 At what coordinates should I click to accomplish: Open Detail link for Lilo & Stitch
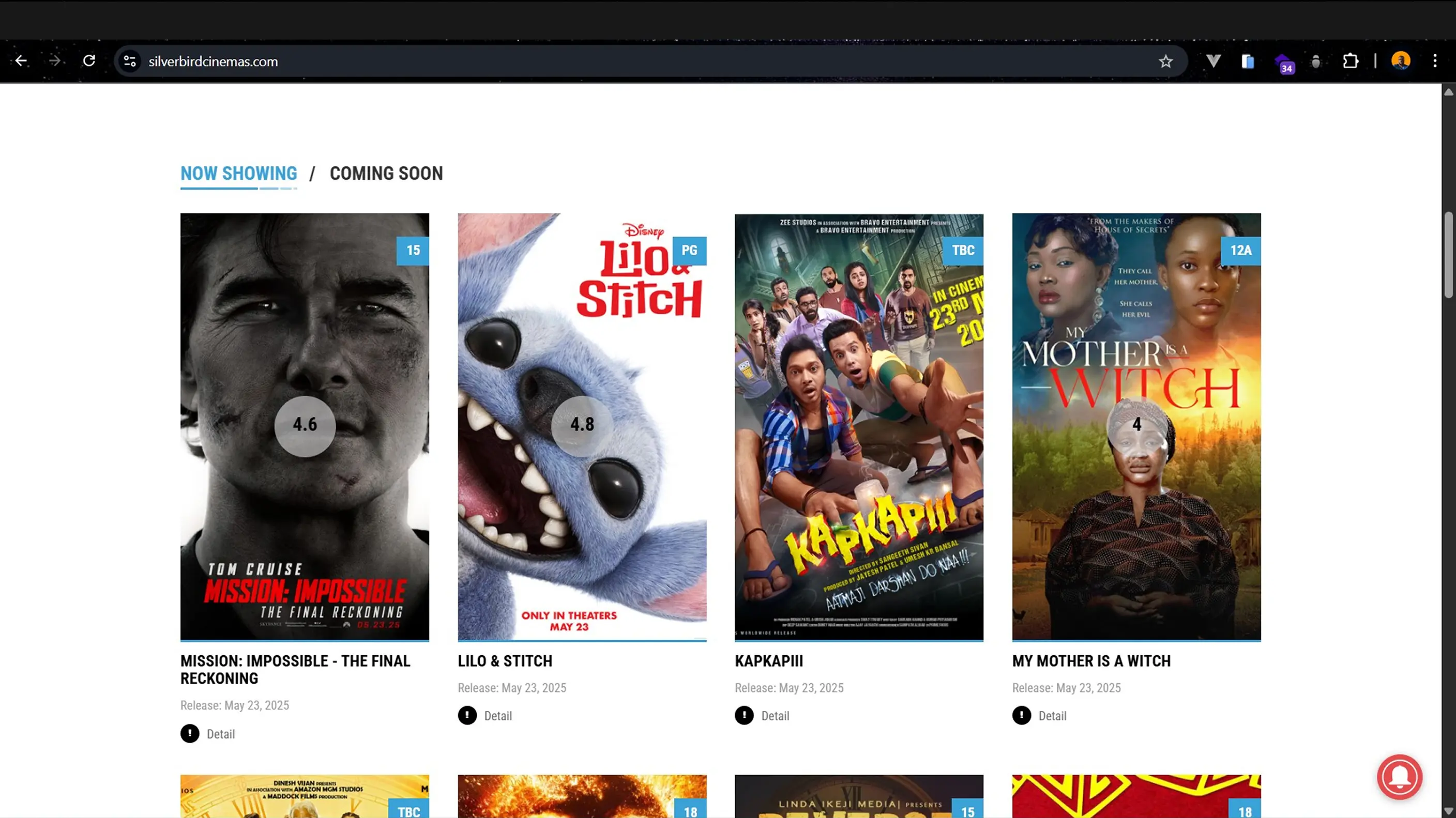[498, 716]
